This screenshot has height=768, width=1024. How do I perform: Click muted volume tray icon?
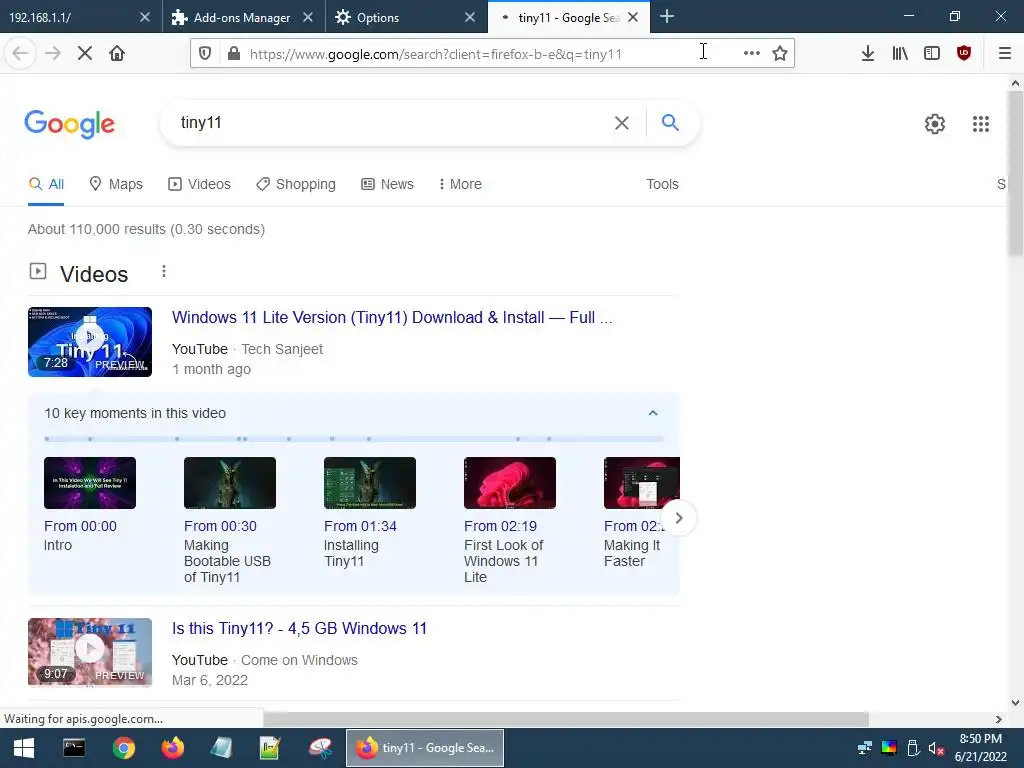[x=936, y=748]
